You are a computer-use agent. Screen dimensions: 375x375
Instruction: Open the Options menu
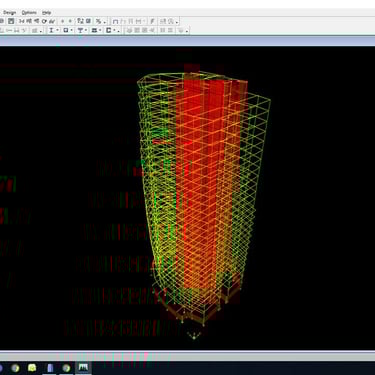[29, 12]
